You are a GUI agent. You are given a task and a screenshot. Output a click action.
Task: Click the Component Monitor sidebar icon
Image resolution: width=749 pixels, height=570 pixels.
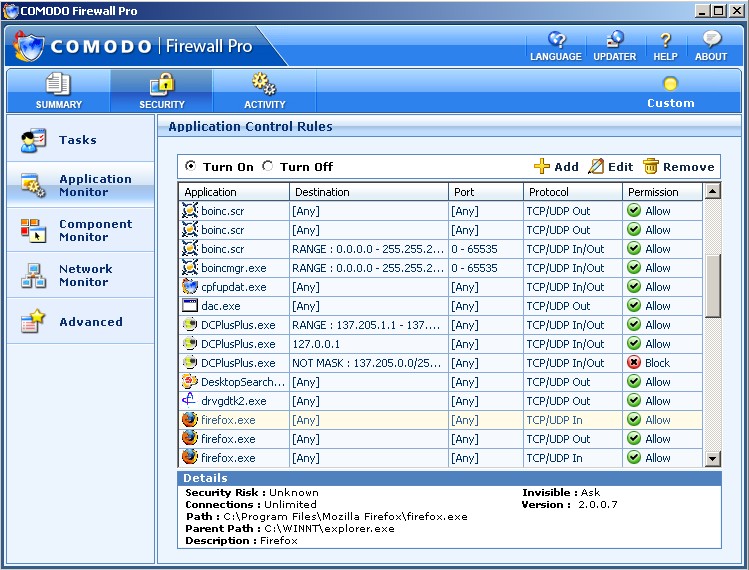[x=33, y=230]
